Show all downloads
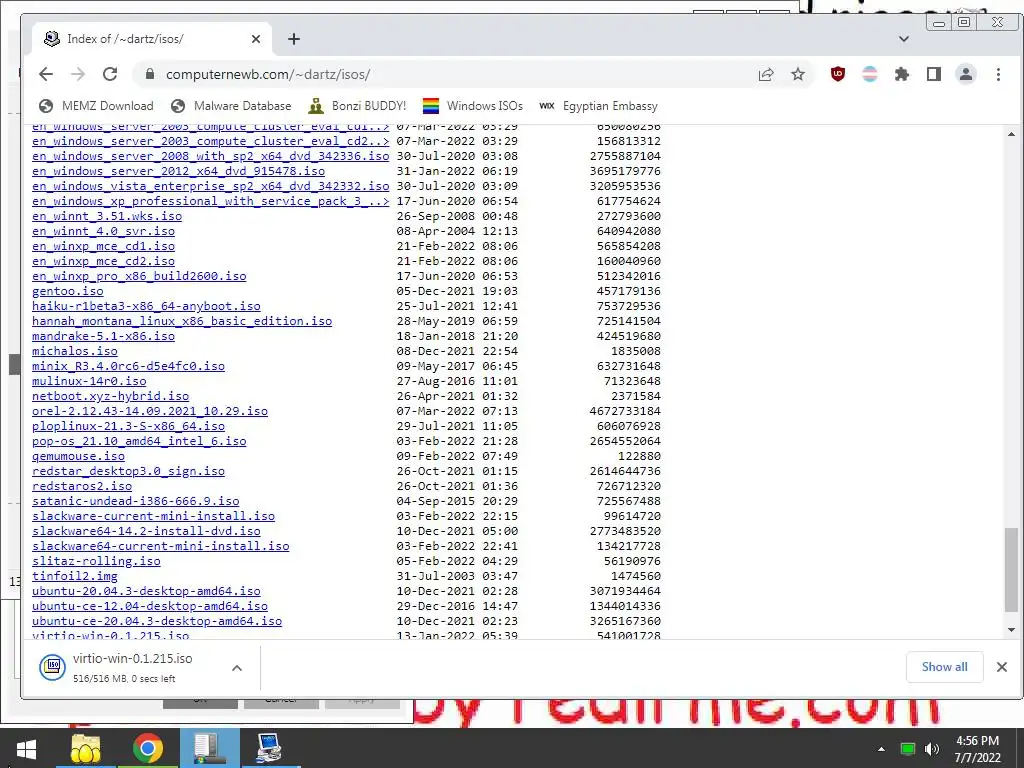This screenshot has height=768, width=1024. coord(944,667)
